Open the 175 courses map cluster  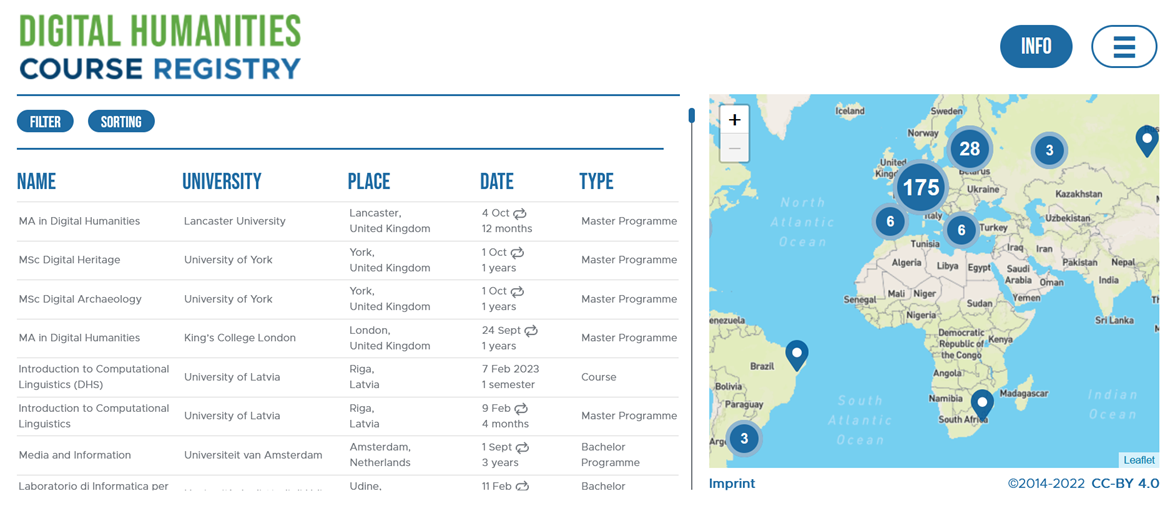(920, 187)
